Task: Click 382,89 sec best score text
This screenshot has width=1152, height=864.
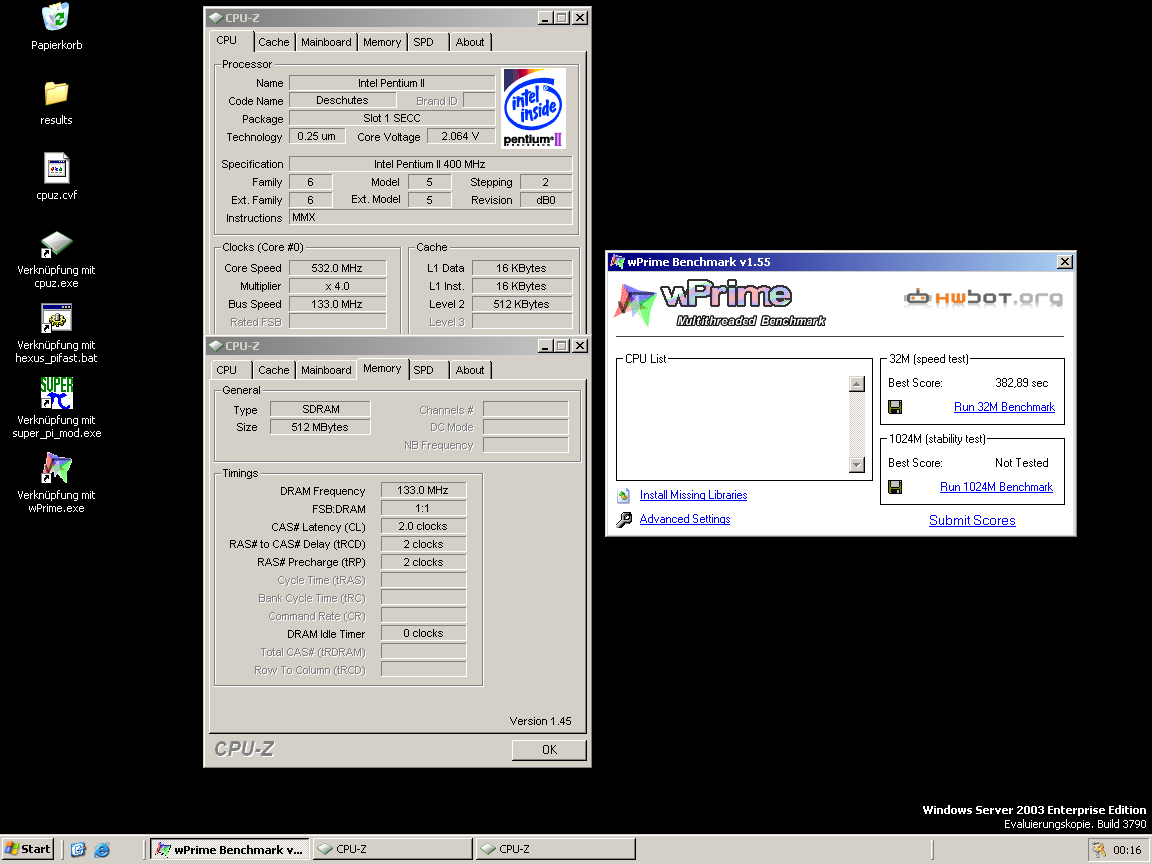Action: pos(1021,383)
